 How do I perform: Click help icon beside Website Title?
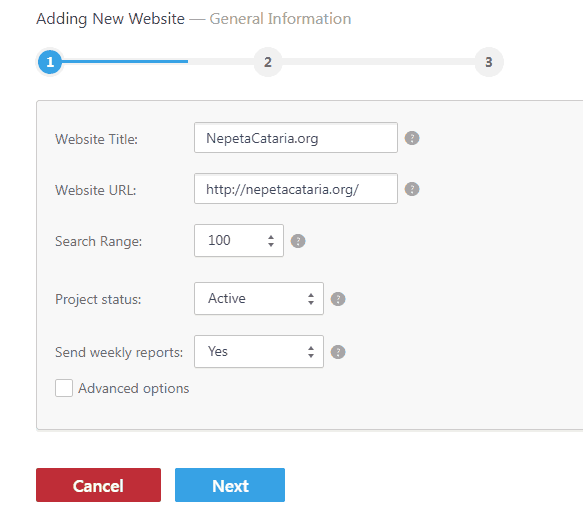click(412, 138)
